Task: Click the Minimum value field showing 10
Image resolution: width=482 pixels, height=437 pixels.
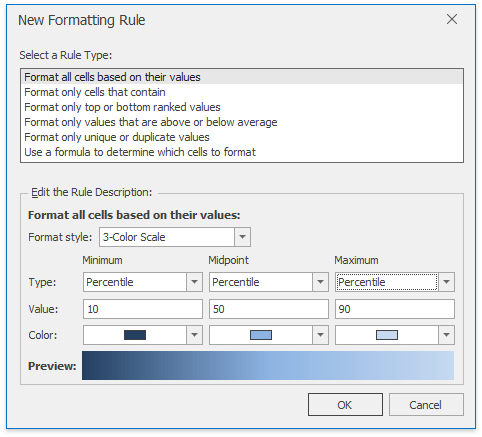Action: tap(143, 309)
